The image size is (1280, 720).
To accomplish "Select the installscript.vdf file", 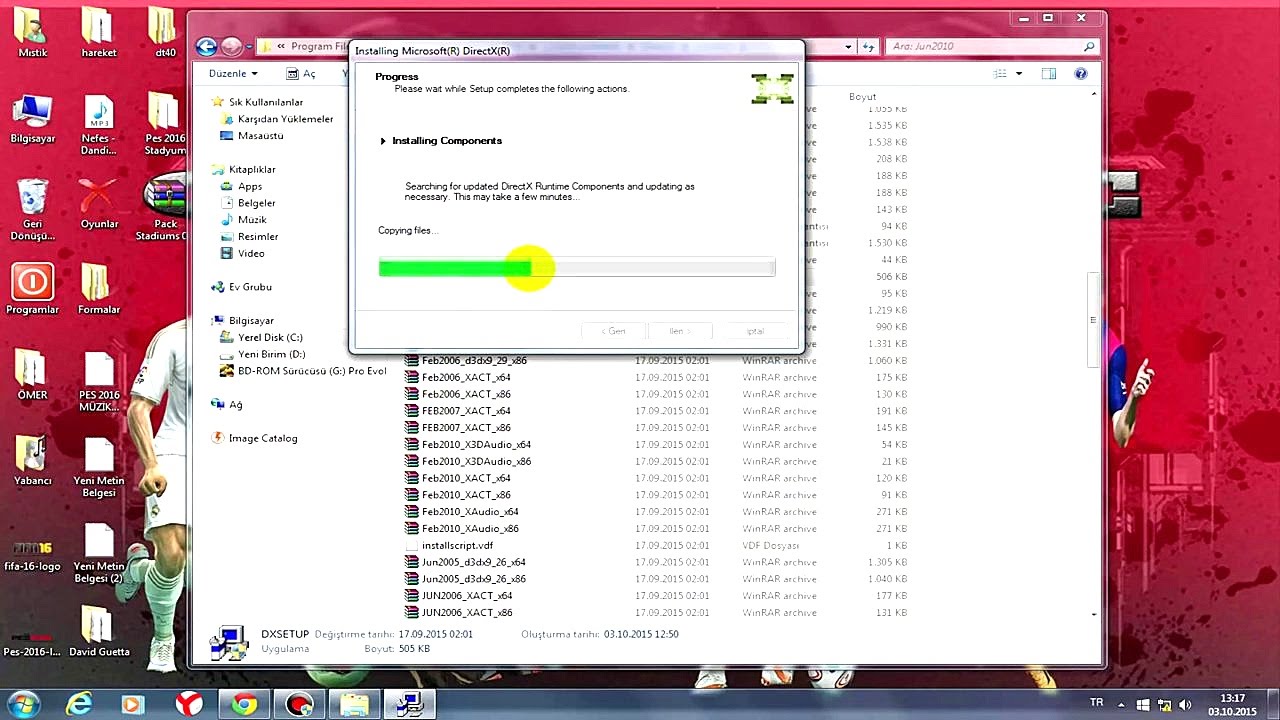I will tap(457, 546).
